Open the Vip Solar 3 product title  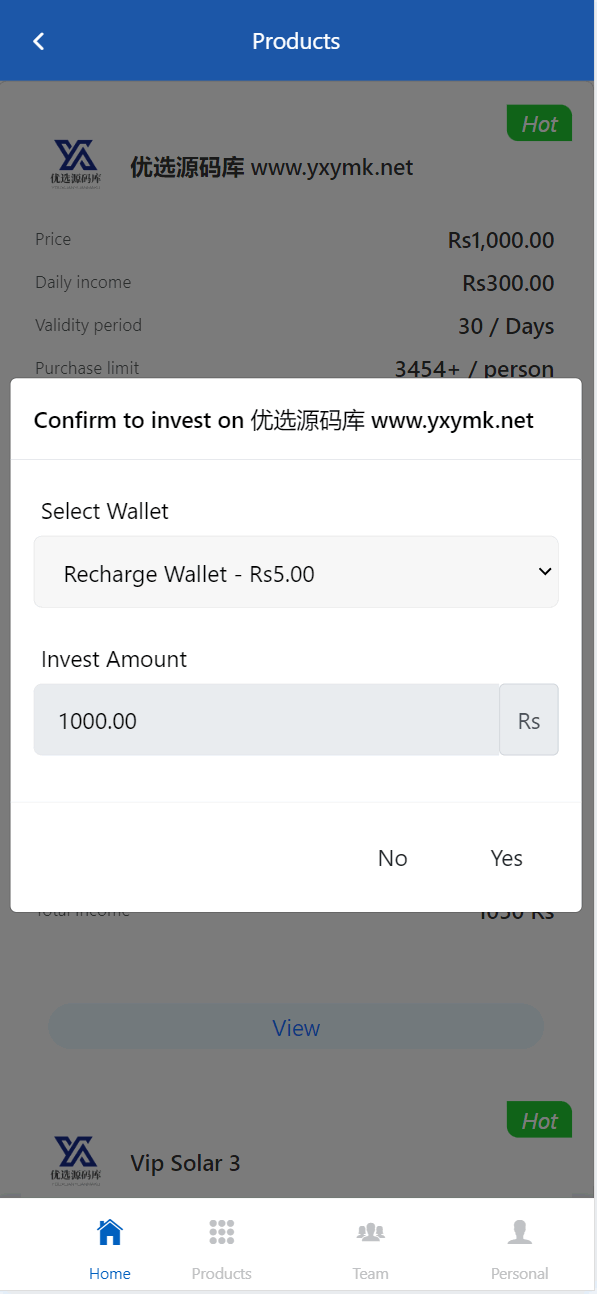pyautogui.click(x=185, y=1163)
